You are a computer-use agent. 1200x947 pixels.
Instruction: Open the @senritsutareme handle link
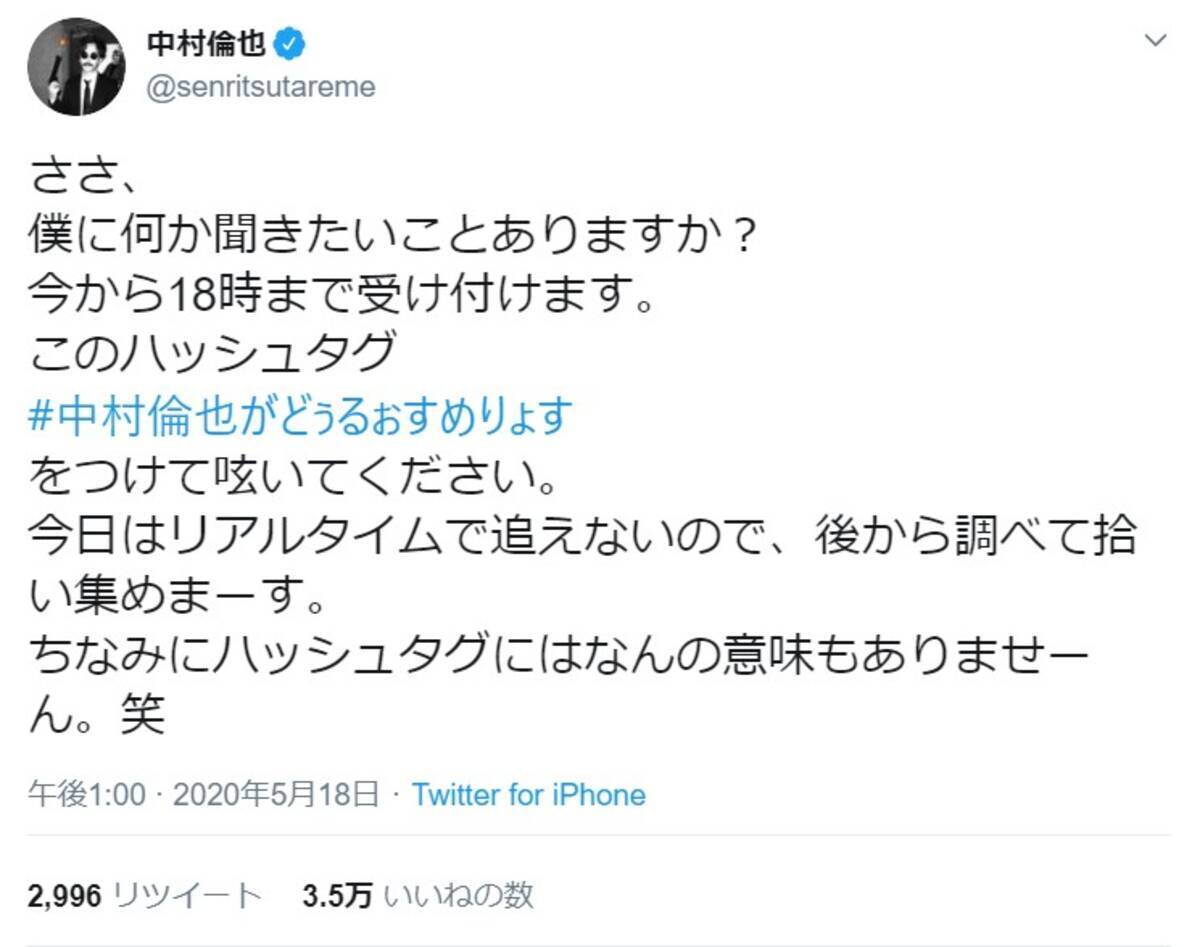pos(261,87)
